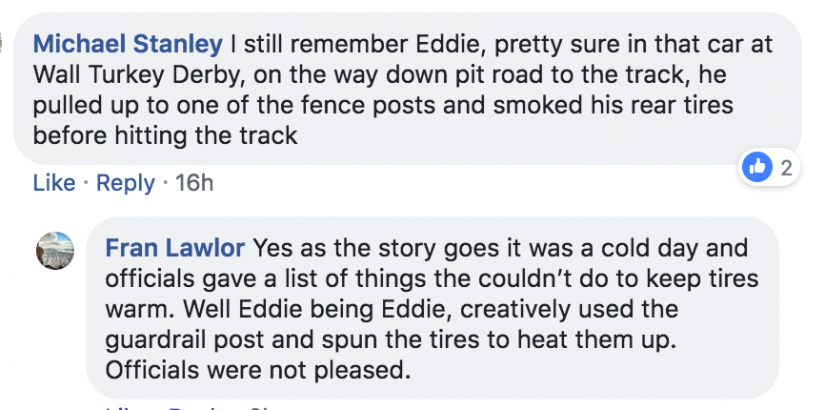The image size is (825, 410).
Task: Click the phrase "smoked his rear tires"
Action: click(613, 105)
